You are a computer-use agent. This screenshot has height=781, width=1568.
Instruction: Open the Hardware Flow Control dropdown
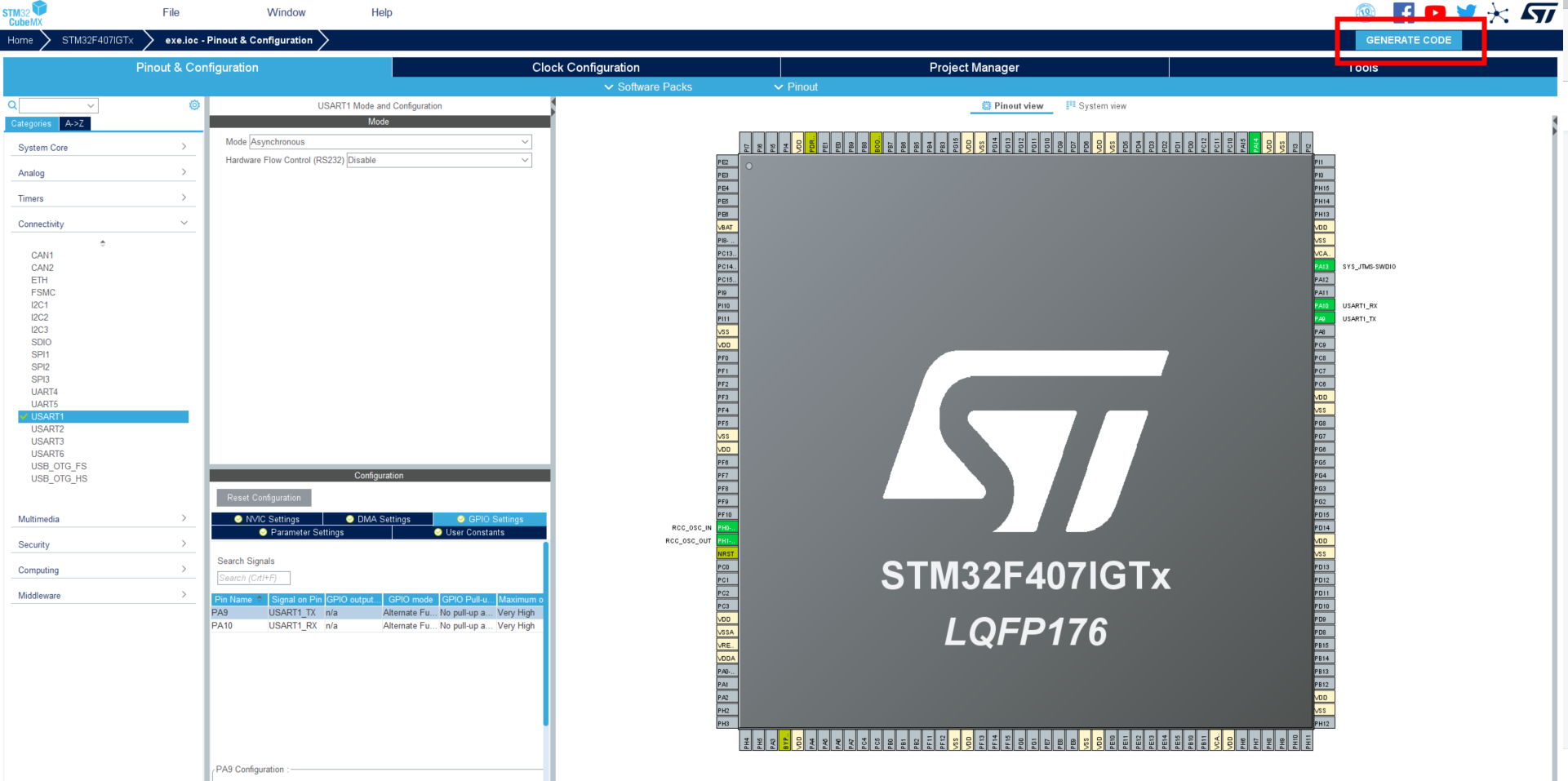click(439, 160)
